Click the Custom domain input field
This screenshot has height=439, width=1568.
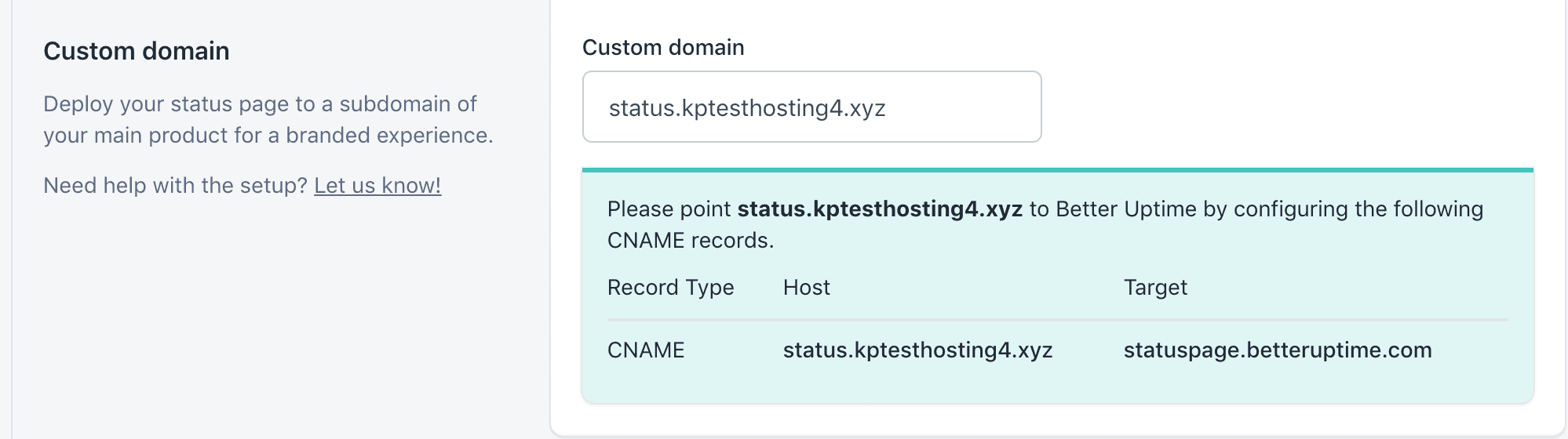(811, 107)
